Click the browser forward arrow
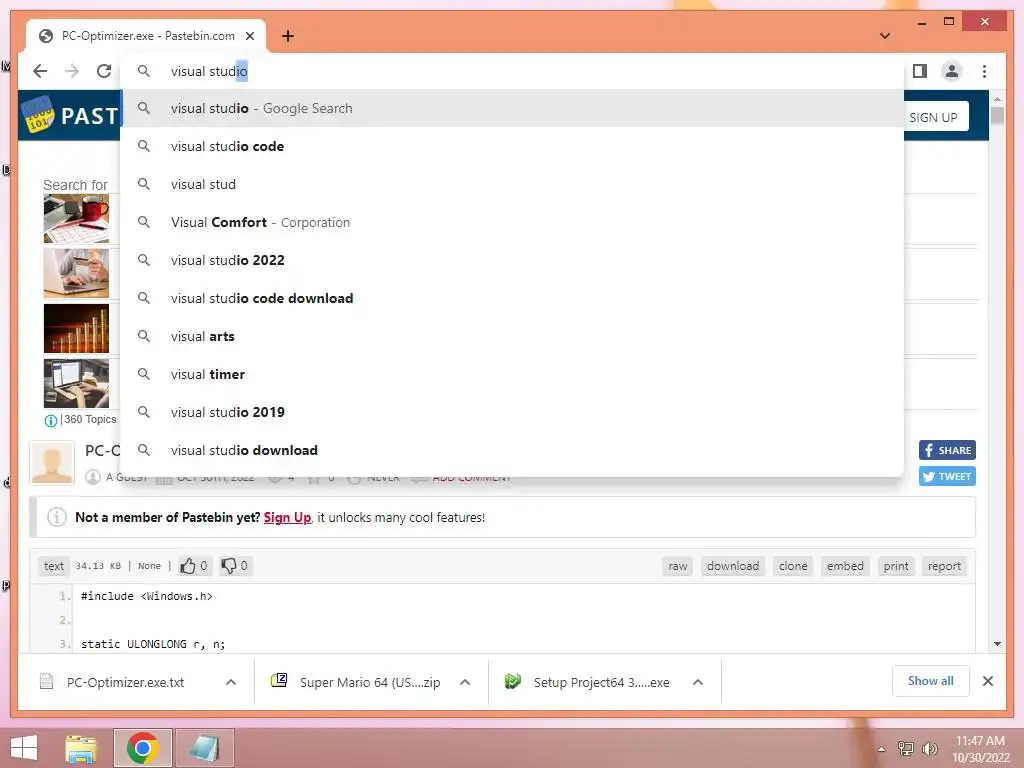The image size is (1024, 768). point(72,71)
